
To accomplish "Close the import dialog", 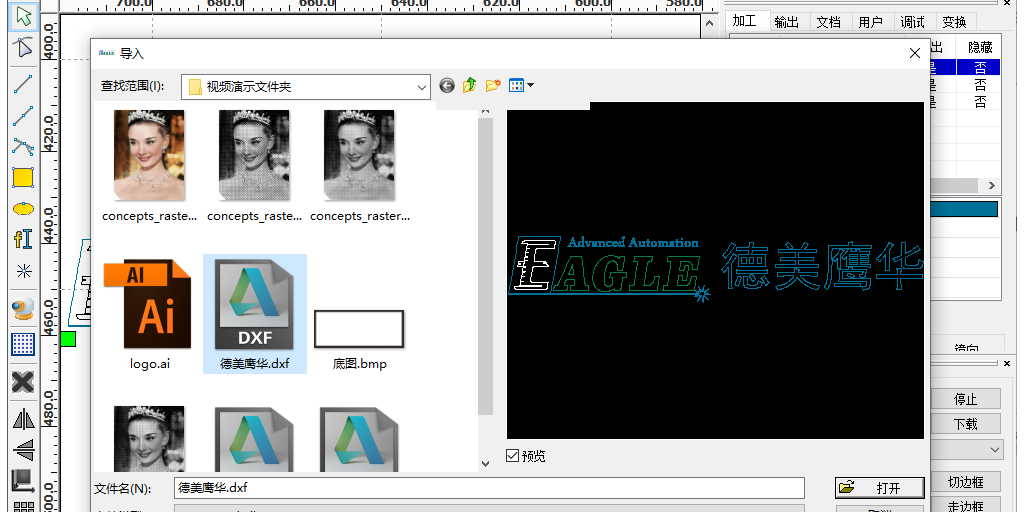I will pyautogui.click(x=914, y=54).
